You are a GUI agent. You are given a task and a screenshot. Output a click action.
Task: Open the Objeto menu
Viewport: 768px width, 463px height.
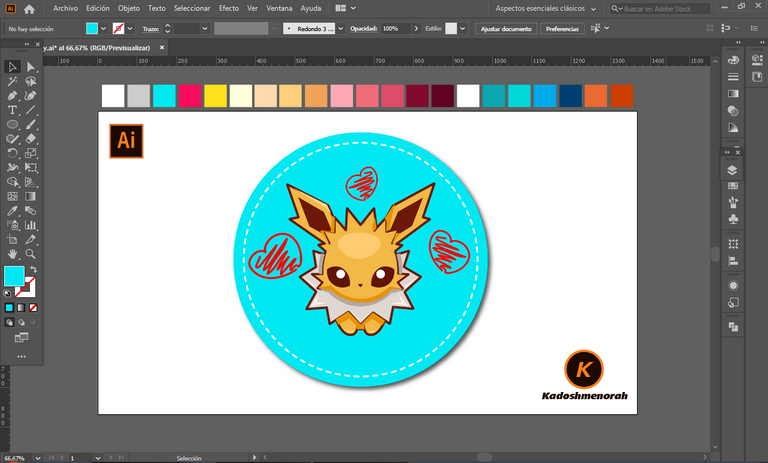129,8
